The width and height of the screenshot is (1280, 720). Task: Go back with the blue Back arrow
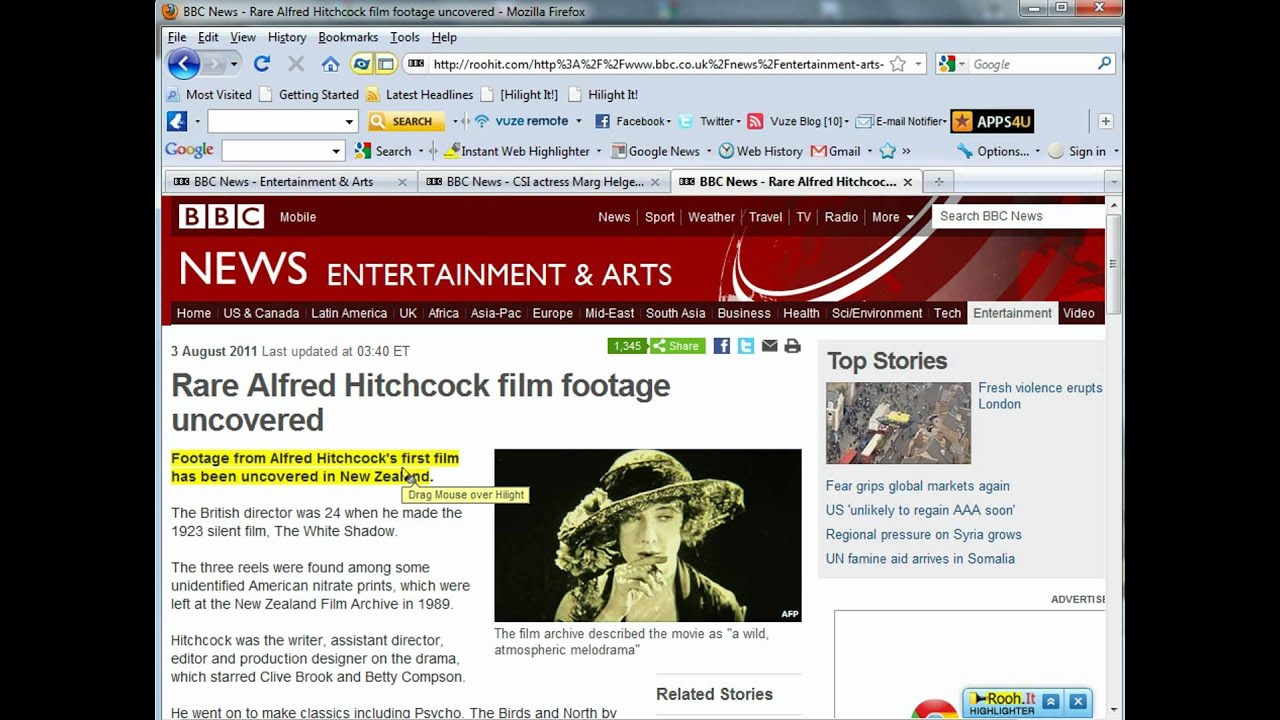coord(184,64)
